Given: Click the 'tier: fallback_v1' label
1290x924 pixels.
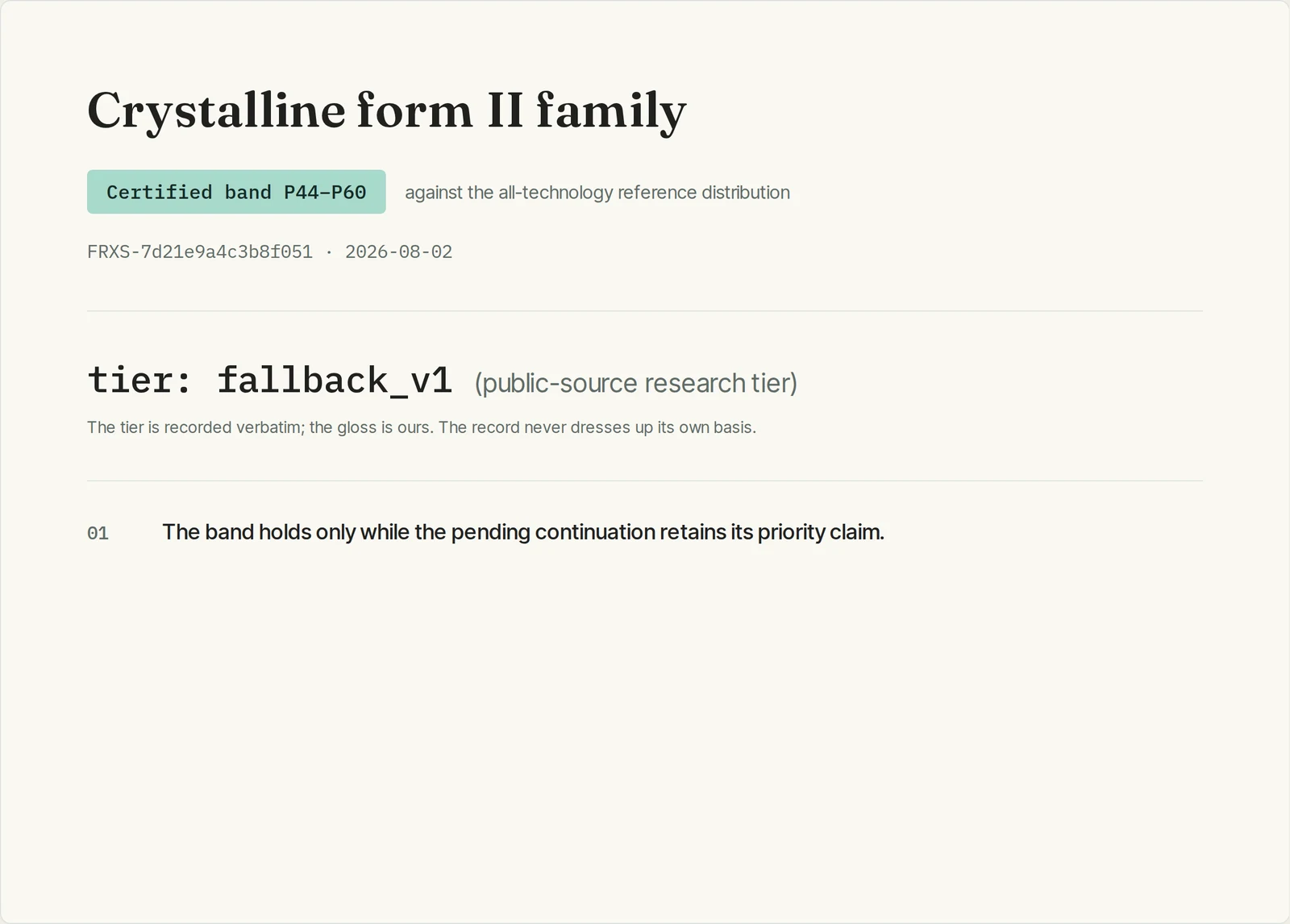Looking at the screenshot, I should (x=269, y=380).
